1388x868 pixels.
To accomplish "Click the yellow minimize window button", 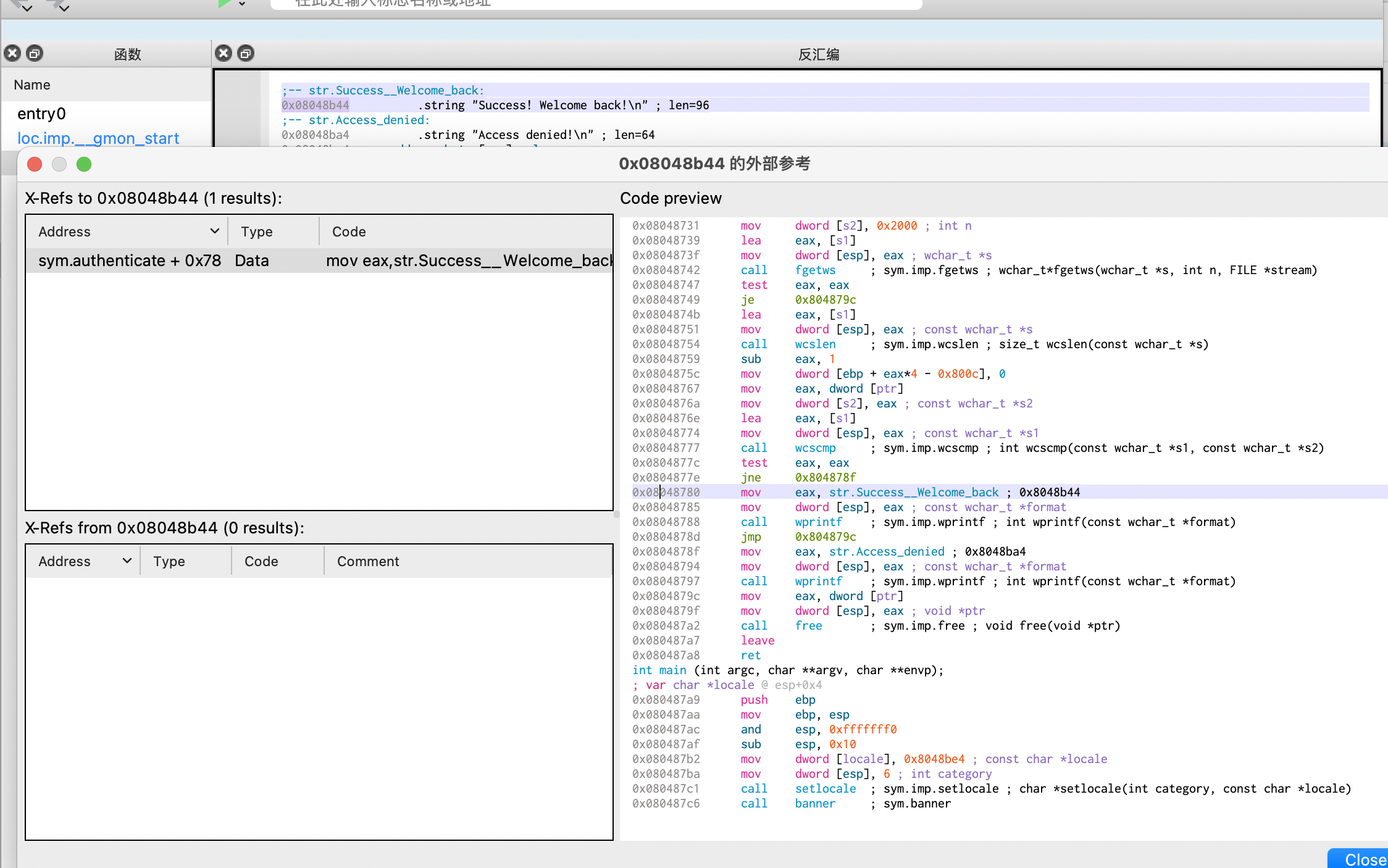I will point(59,164).
